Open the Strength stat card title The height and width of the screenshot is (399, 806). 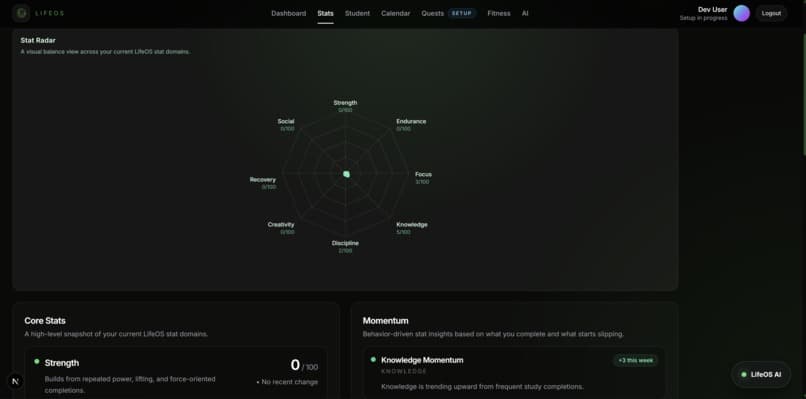click(62, 363)
